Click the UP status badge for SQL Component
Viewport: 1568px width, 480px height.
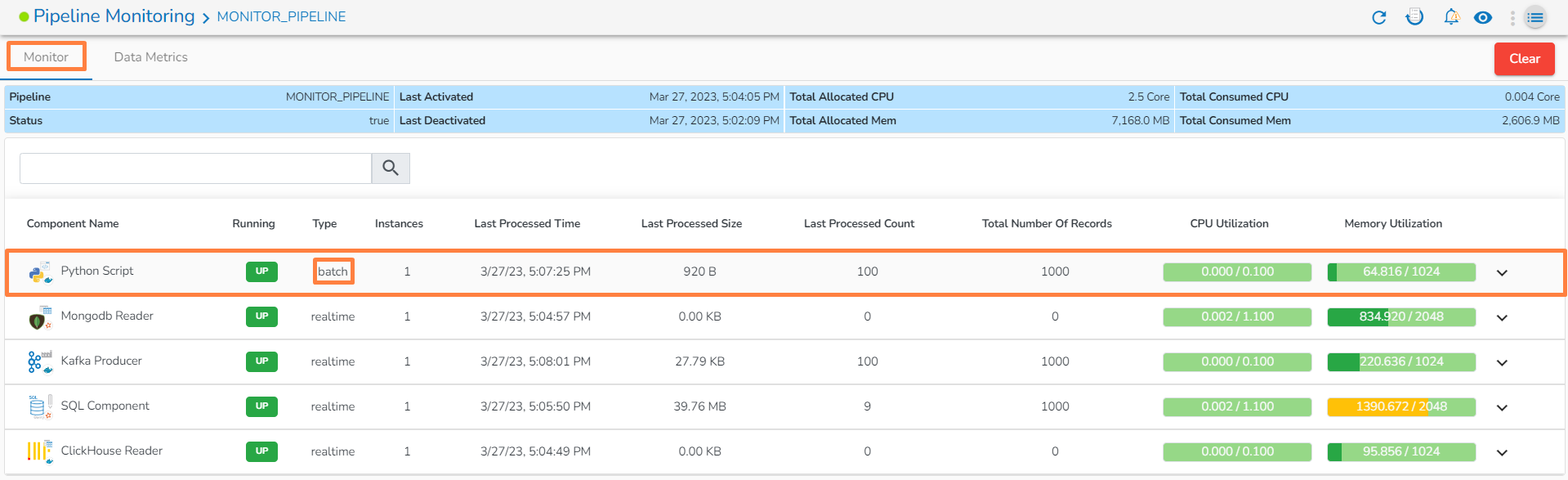(x=261, y=406)
